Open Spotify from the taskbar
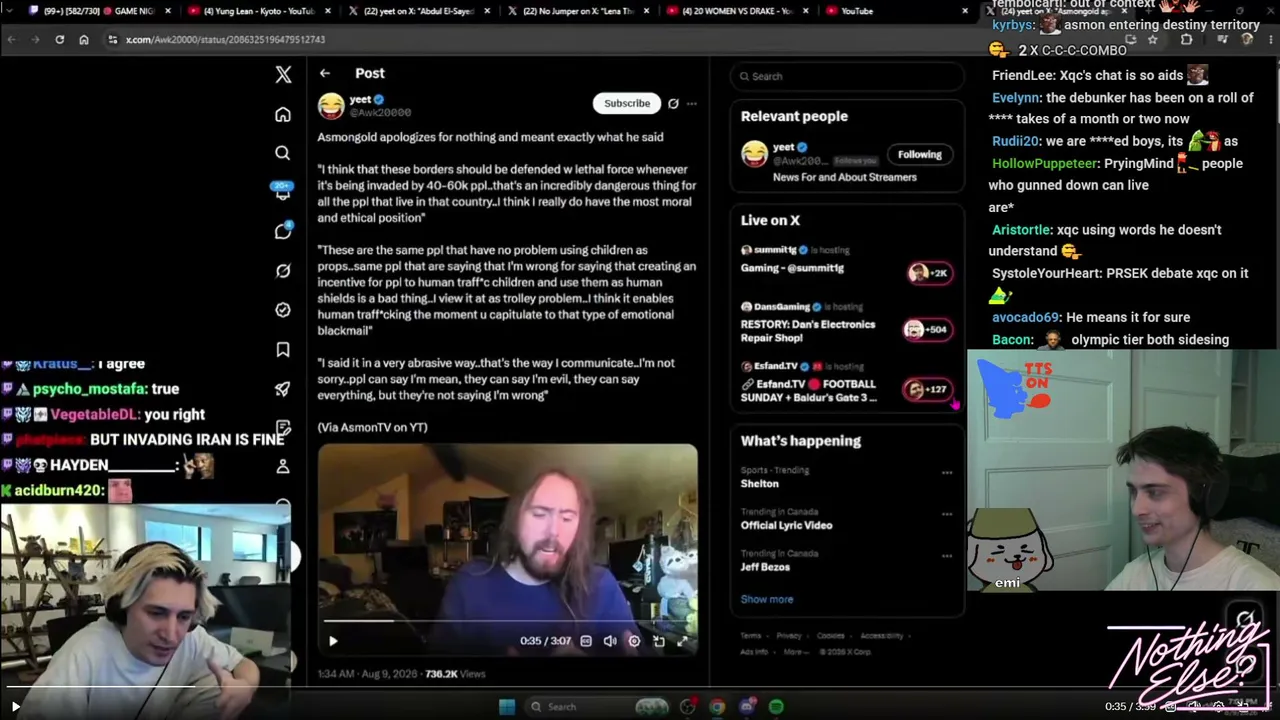 [x=776, y=707]
